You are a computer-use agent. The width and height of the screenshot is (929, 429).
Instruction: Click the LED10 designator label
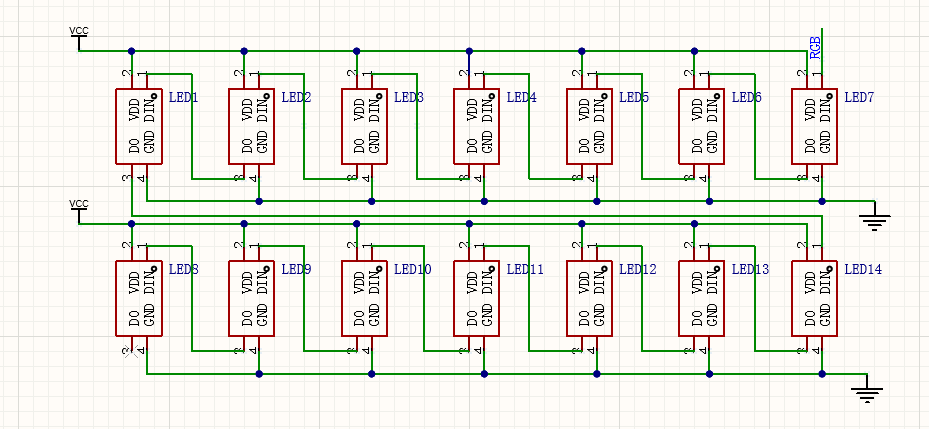[413, 269]
